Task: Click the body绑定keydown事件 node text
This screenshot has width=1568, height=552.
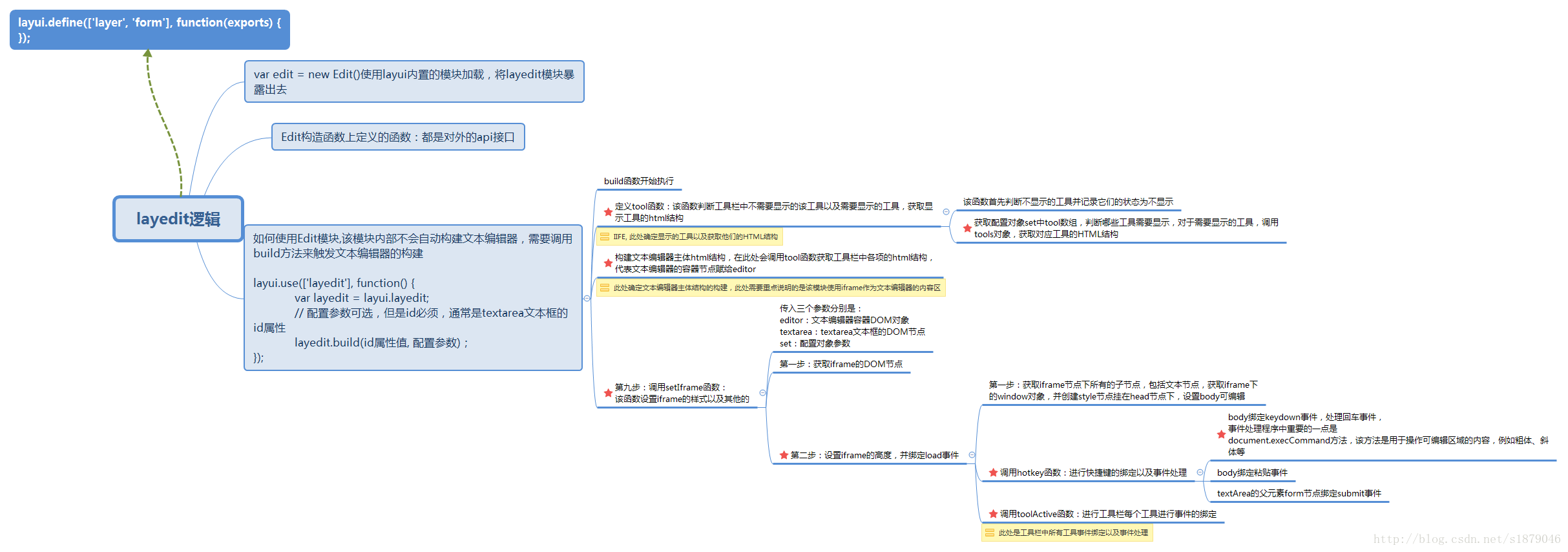Action: [1388, 434]
